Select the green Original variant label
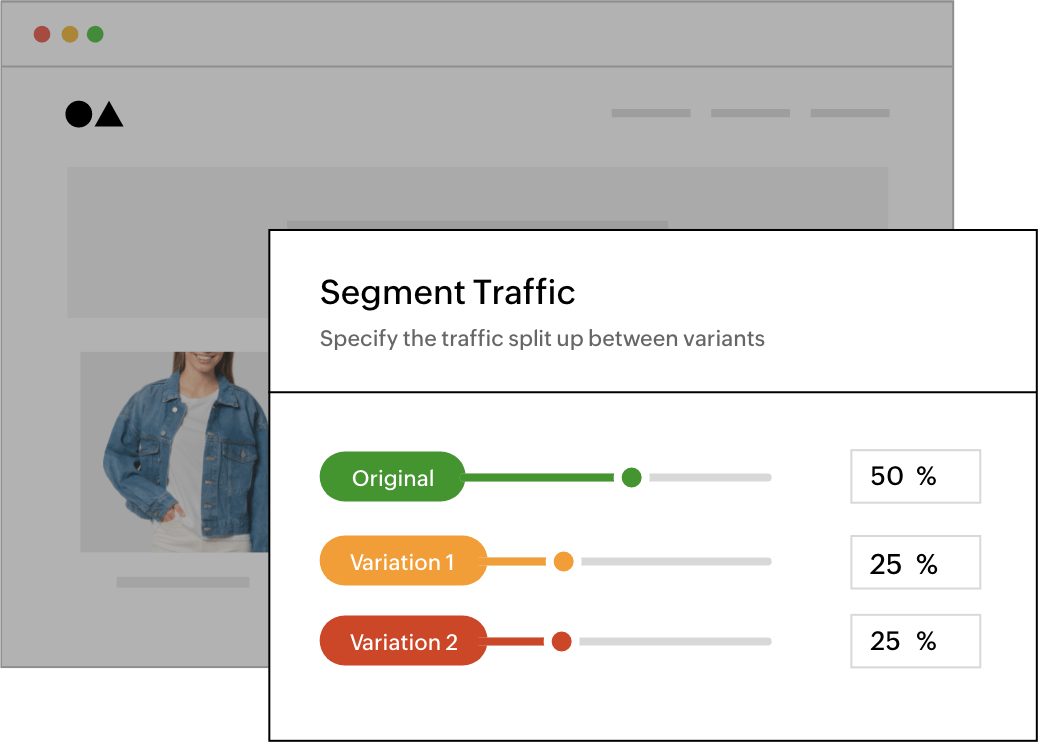1038x742 pixels. pyautogui.click(x=392, y=478)
